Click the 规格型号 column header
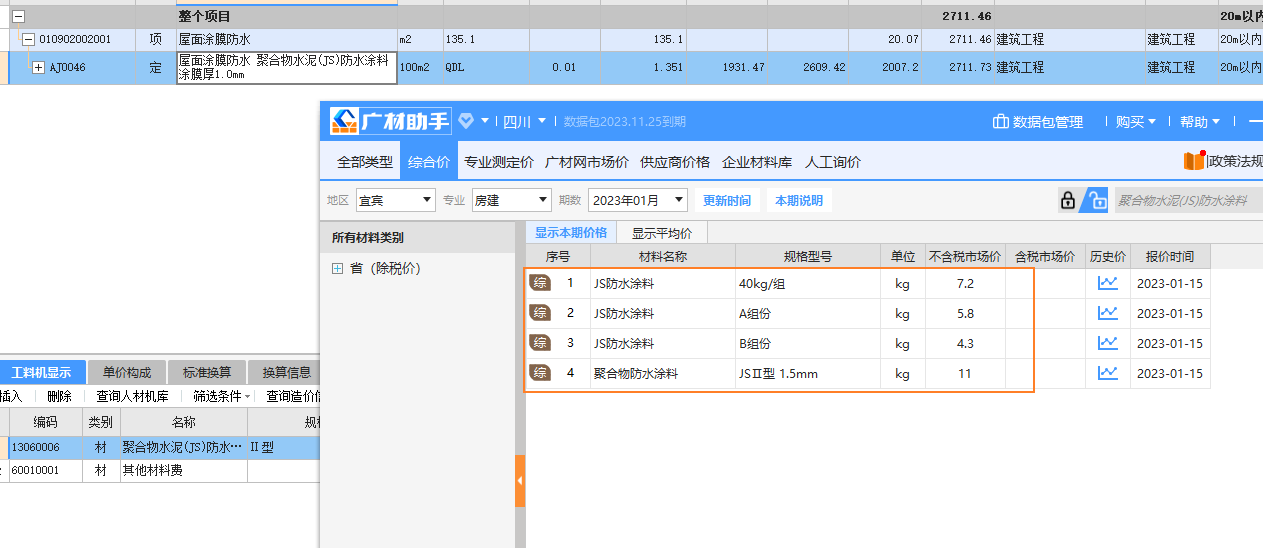Screen dimensions: 1263x548 807,256
